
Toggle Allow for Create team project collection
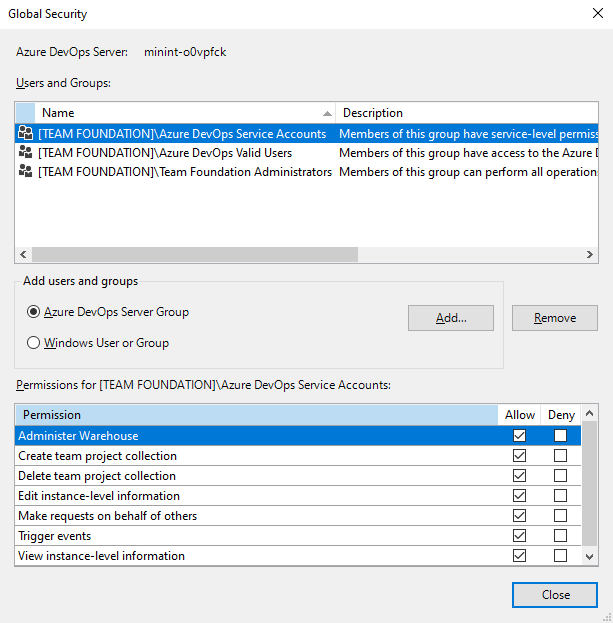pos(519,455)
